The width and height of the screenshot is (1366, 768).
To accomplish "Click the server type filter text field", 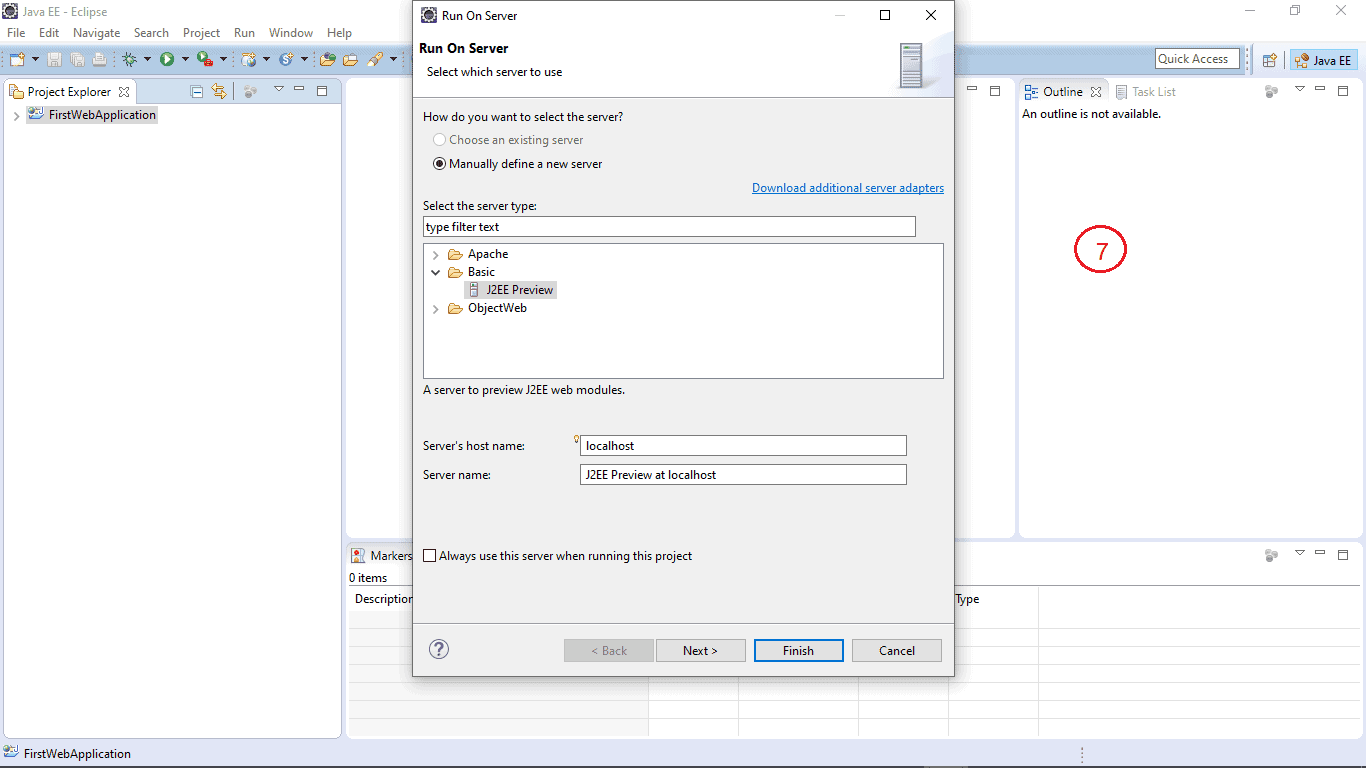I will 669,227.
